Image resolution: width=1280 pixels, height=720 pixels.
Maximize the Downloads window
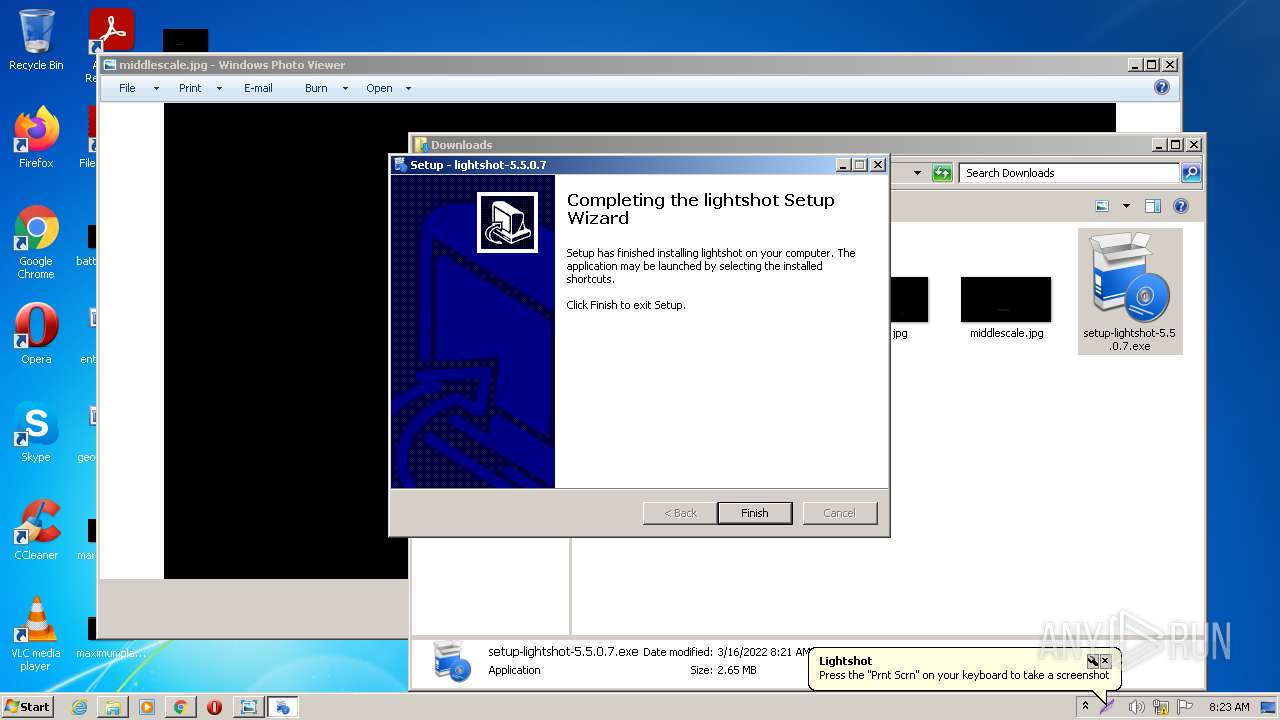[x=1176, y=145]
